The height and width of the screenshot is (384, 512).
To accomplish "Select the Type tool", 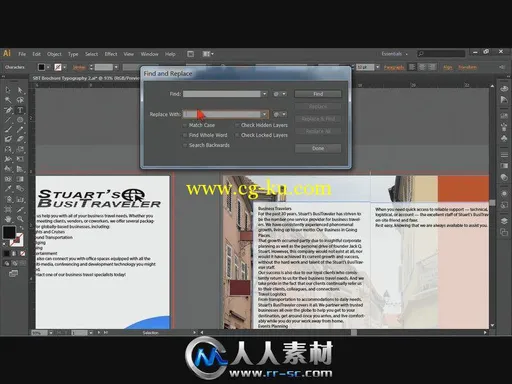I will (x=20, y=110).
